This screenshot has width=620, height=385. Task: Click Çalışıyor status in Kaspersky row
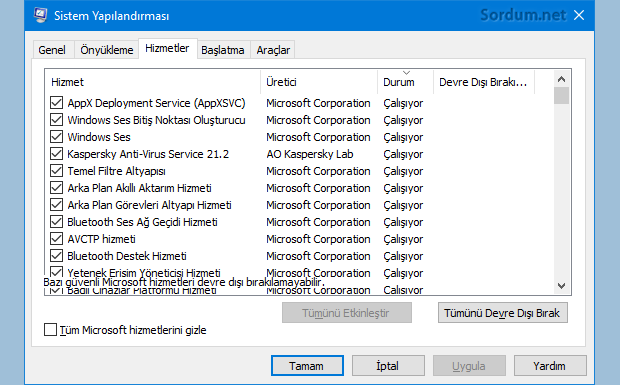click(x=403, y=154)
